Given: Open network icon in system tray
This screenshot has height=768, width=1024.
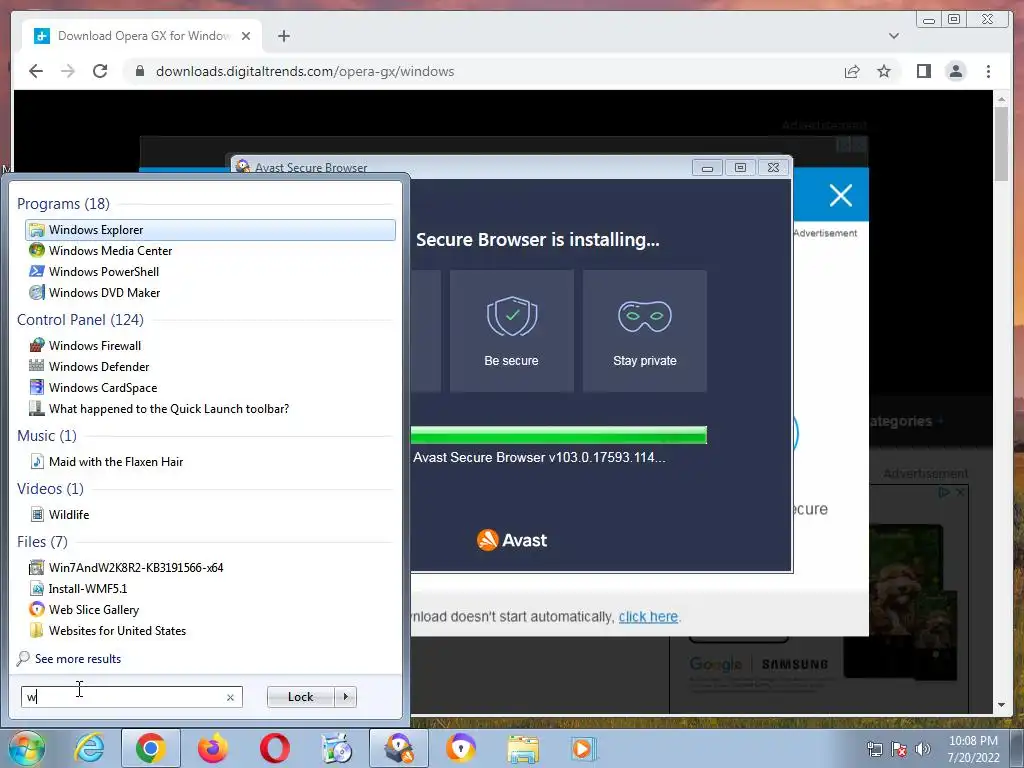Looking at the screenshot, I should coord(874,749).
